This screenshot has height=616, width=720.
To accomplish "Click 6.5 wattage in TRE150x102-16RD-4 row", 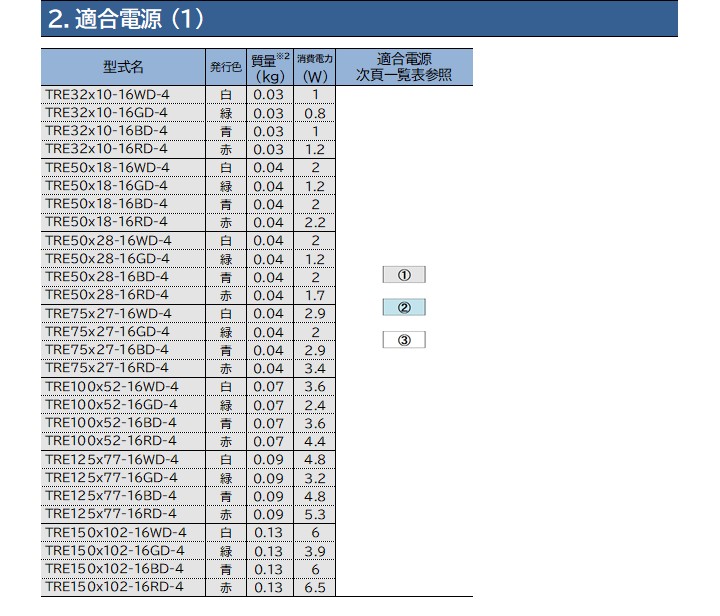I will [315, 588].
